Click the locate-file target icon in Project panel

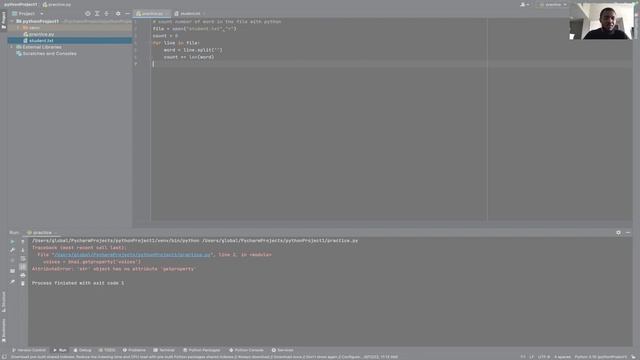(87, 13)
